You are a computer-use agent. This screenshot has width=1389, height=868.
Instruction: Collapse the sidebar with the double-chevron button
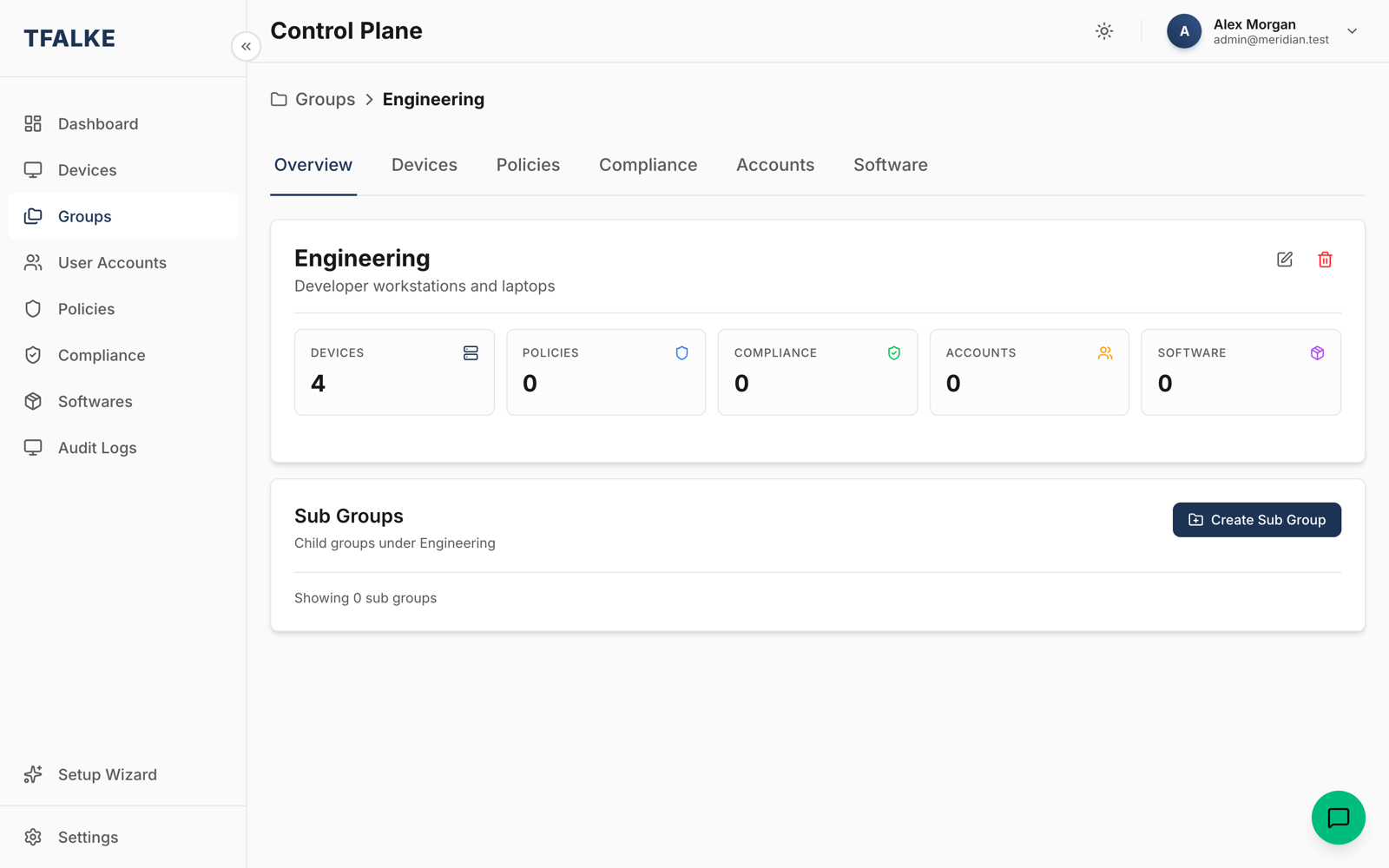[246, 46]
